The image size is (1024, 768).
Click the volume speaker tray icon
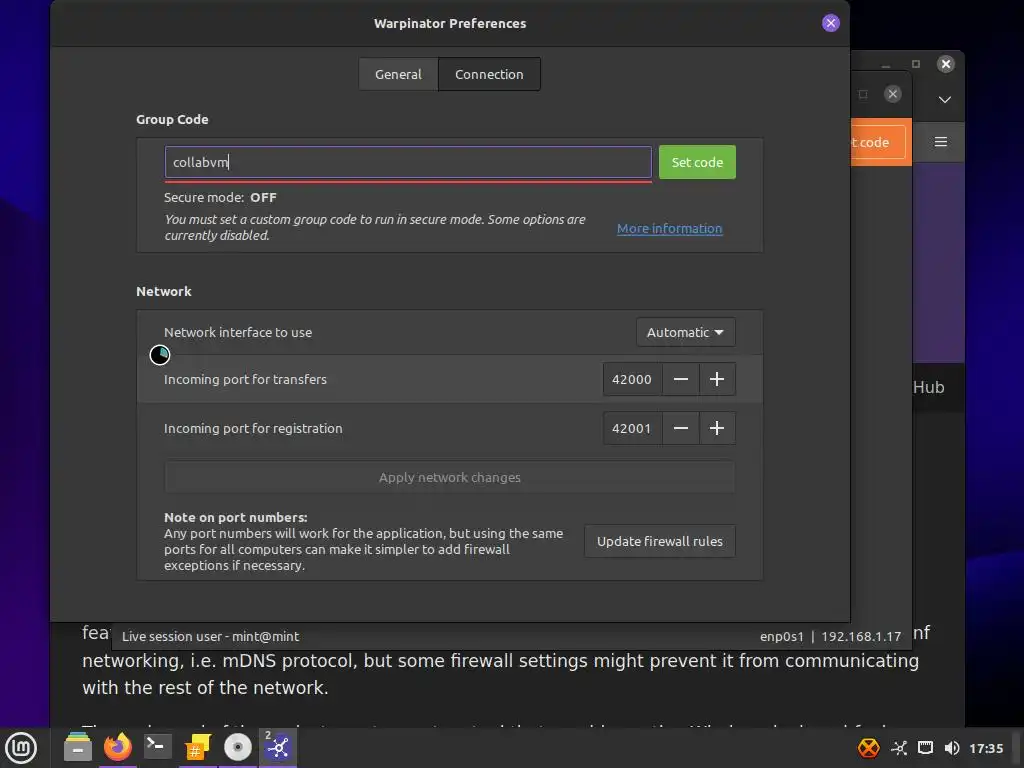pos(952,748)
